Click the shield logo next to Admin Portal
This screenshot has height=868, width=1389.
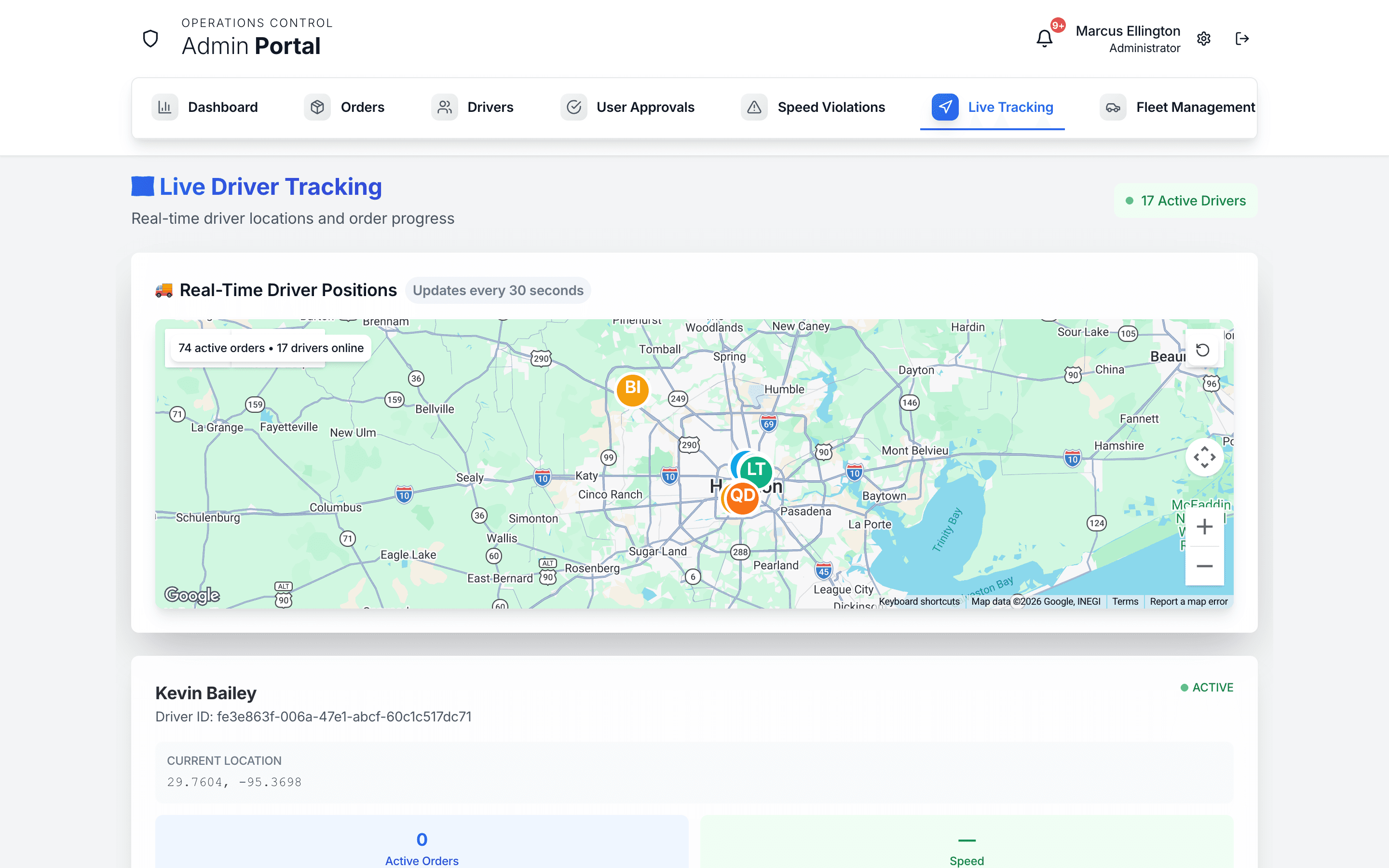(x=150, y=38)
